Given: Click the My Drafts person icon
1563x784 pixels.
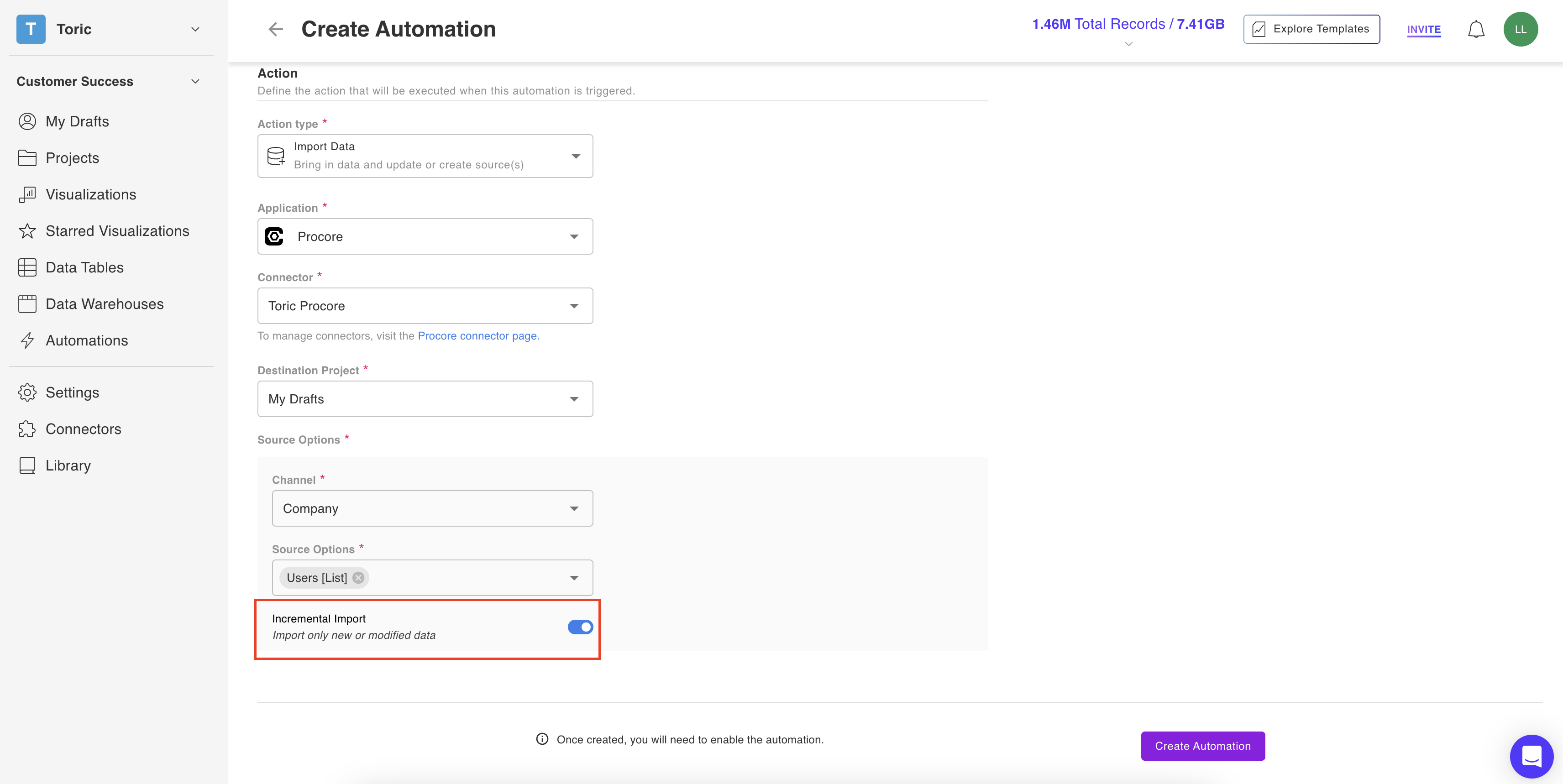Looking at the screenshot, I should 27,121.
